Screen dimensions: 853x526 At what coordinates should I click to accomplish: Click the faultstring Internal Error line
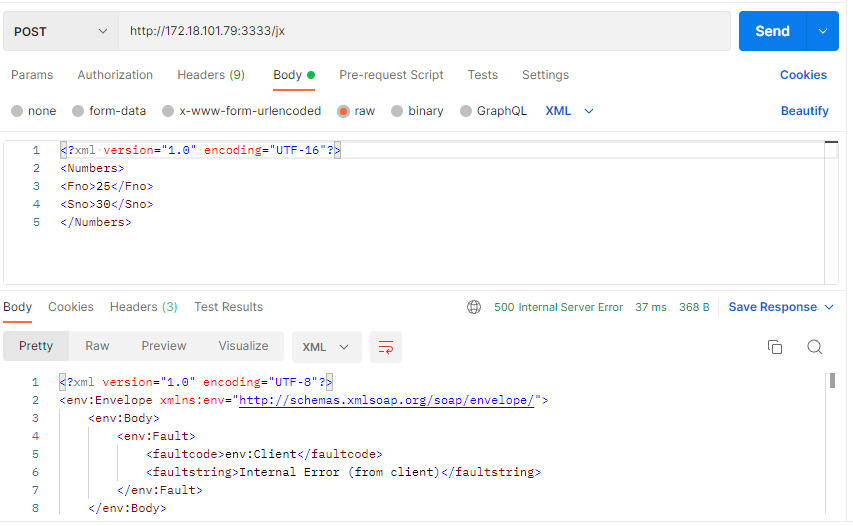pyautogui.click(x=343, y=472)
